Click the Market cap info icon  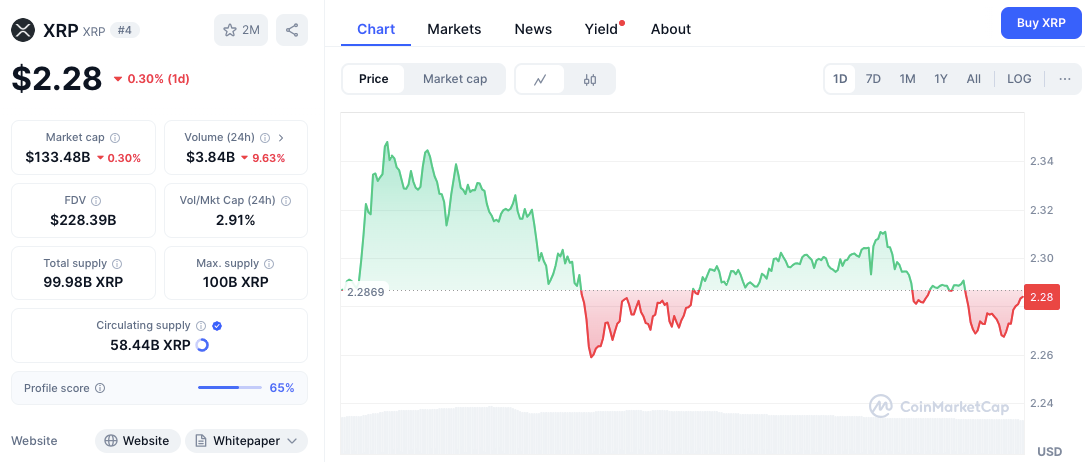(115, 138)
